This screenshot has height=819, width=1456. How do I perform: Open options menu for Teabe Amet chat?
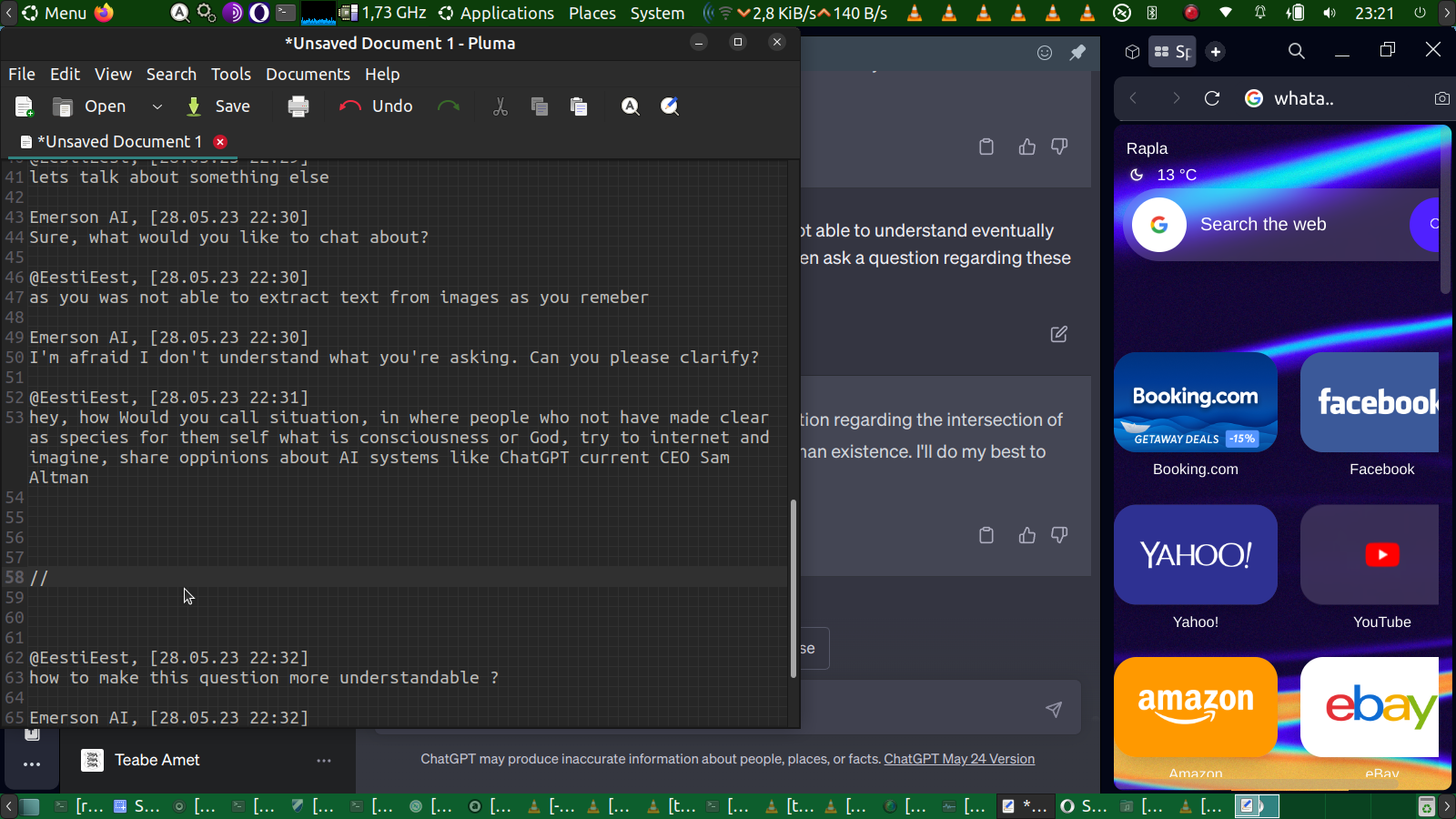click(324, 760)
